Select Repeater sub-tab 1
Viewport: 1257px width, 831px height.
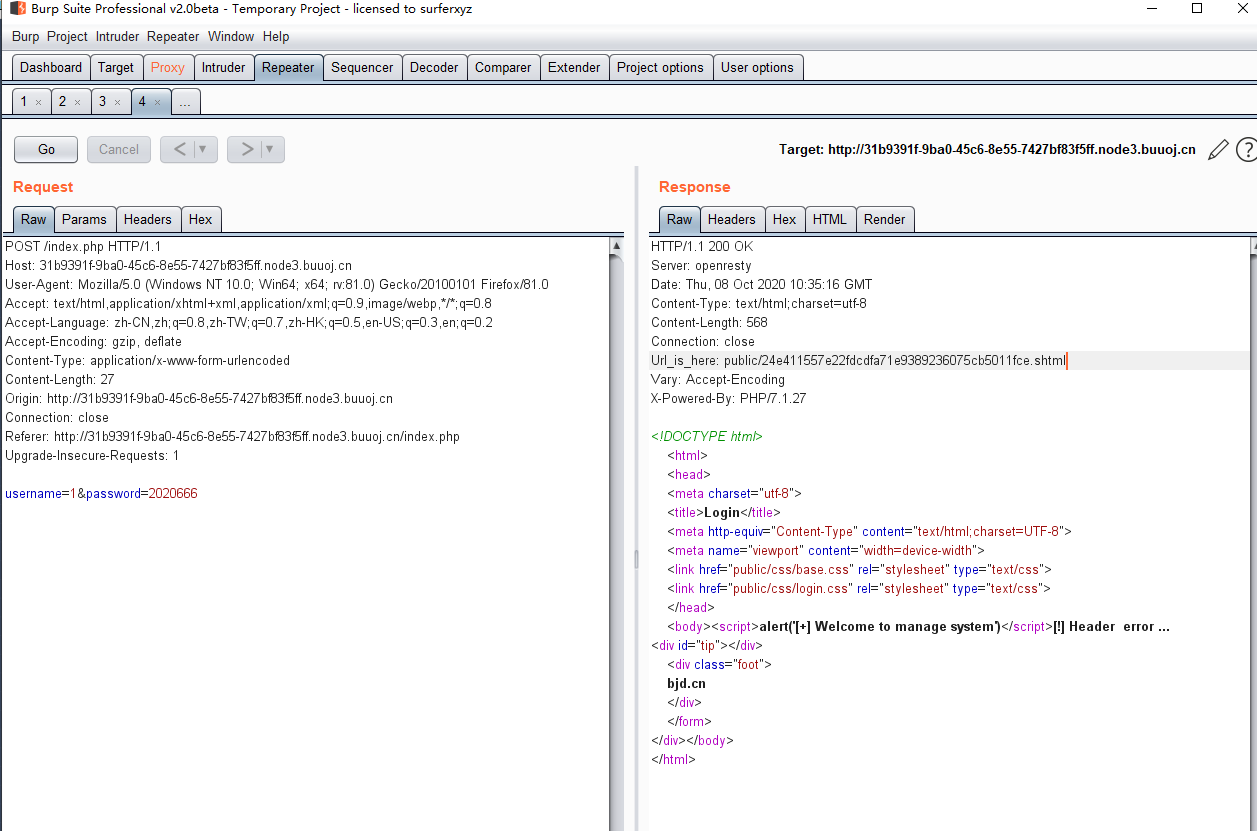[23, 102]
